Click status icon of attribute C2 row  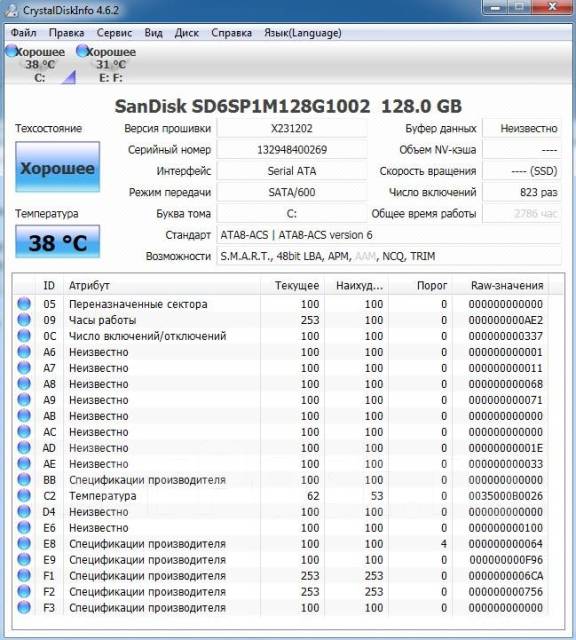pos(24,496)
